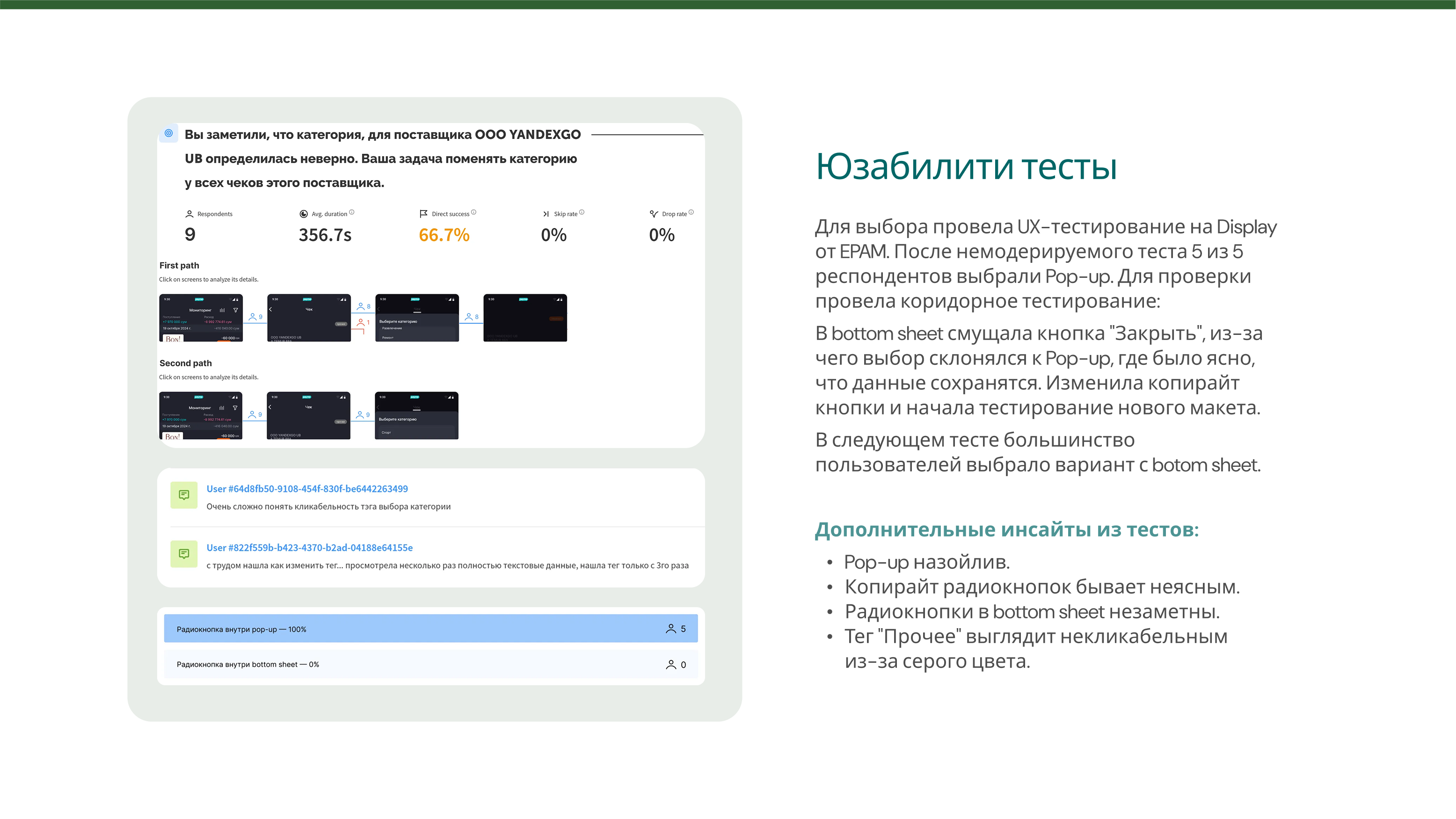The width and height of the screenshot is (1456, 819).
Task: Open the 'Выберите категорию' screen in Second path
Action: pyautogui.click(x=416, y=415)
